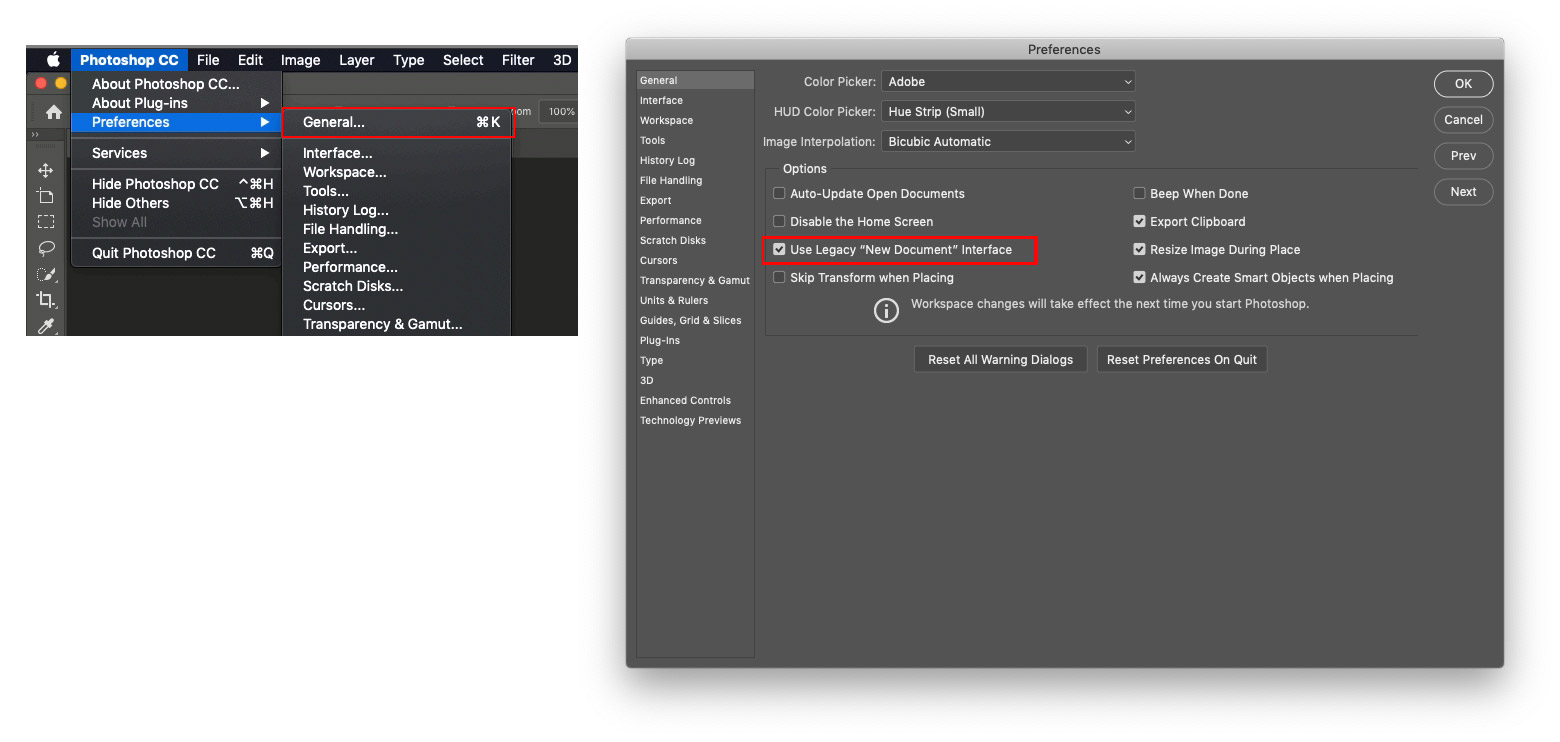Screen dimensions: 1560x742
Task: Click Reset Preferences On Quit
Action: (x=1182, y=360)
